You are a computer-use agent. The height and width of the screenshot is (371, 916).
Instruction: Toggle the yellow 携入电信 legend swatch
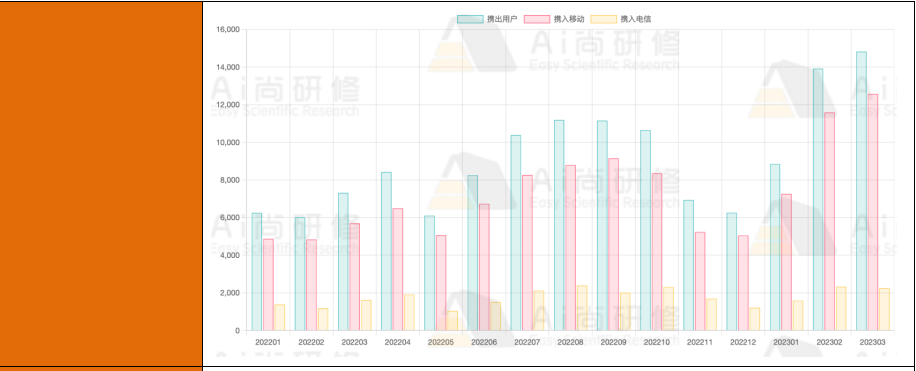point(603,19)
